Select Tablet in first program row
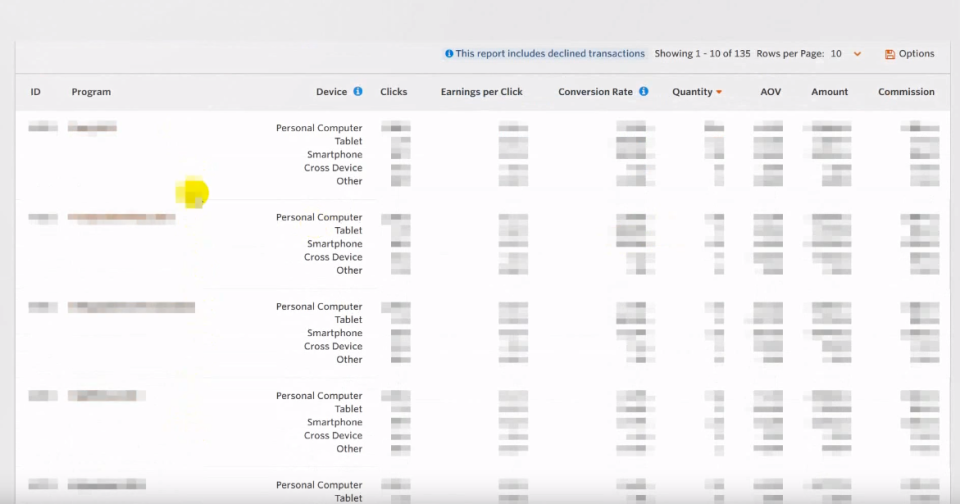The width and height of the screenshot is (960, 504). tap(348, 141)
